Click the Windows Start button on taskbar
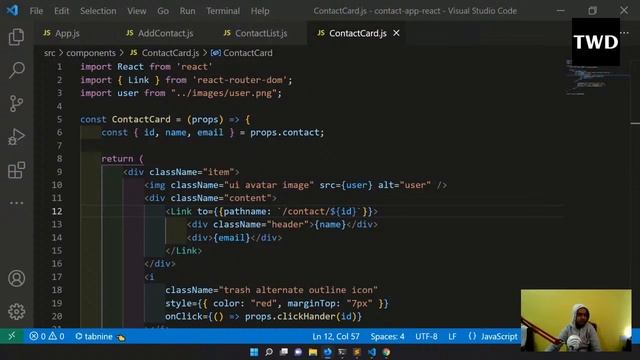The height and width of the screenshot is (360, 640). coord(254,352)
